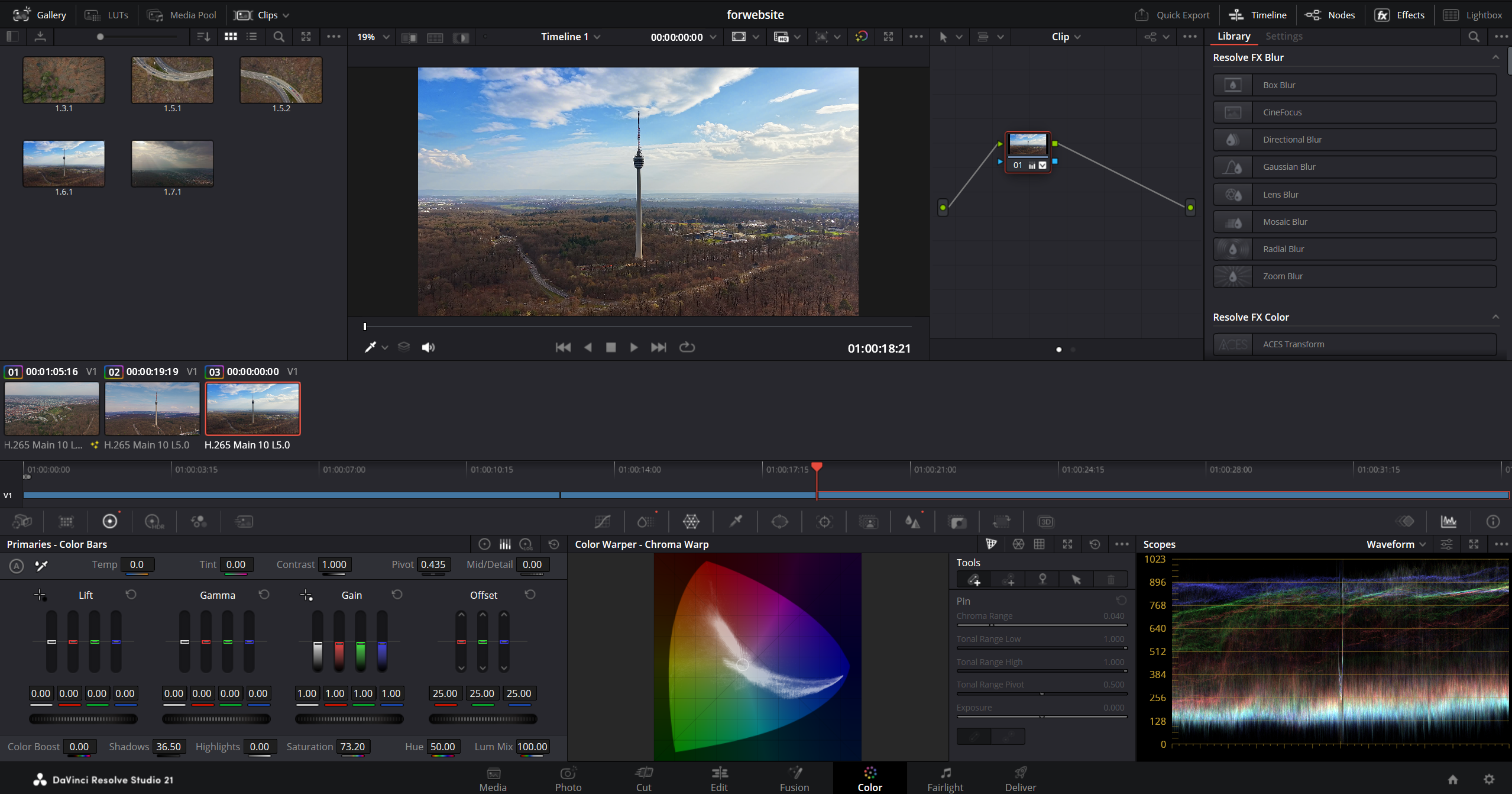Open the Clip node mode dropdown
Screen dimensions: 1512x794
click(x=1066, y=37)
